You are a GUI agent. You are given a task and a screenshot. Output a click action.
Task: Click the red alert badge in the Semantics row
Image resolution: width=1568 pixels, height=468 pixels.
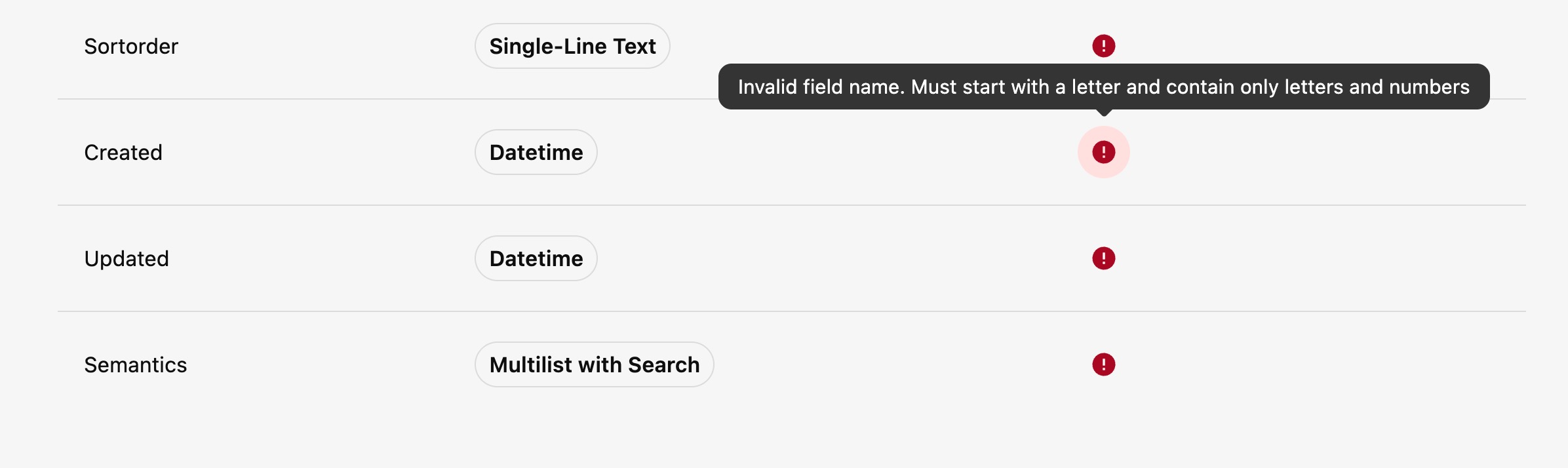tap(1103, 364)
